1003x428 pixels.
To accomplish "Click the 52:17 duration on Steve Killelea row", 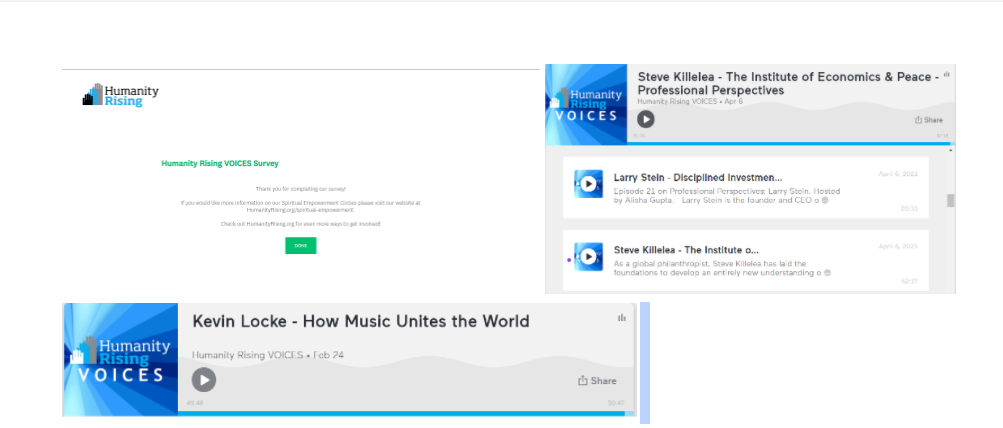I will 909,280.
